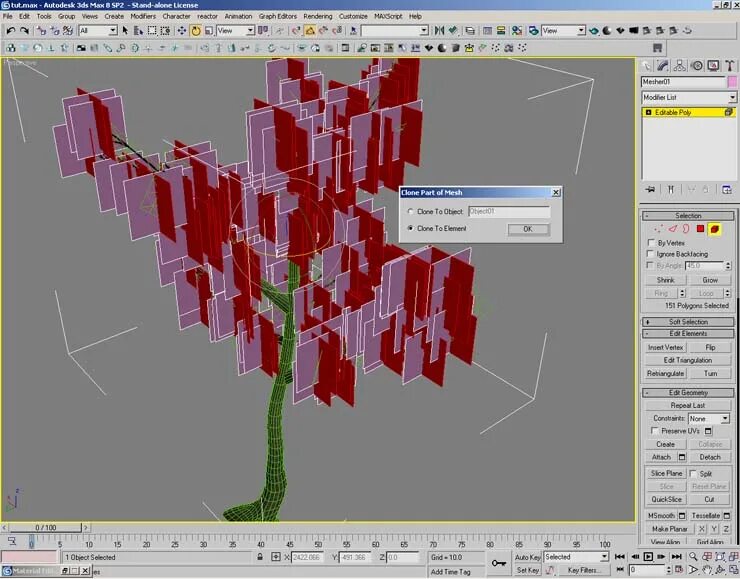Choose Edge sub-object selection level
Screen dimensions: 740x579
point(673,229)
